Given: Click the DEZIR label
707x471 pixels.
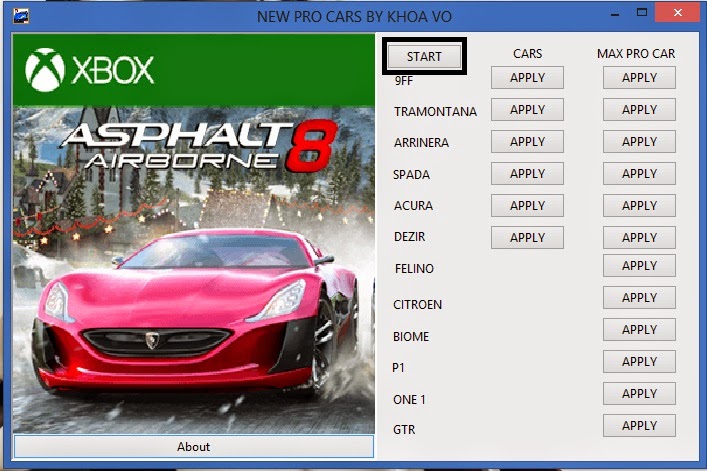Looking at the screenshot, I should point(409,237).
